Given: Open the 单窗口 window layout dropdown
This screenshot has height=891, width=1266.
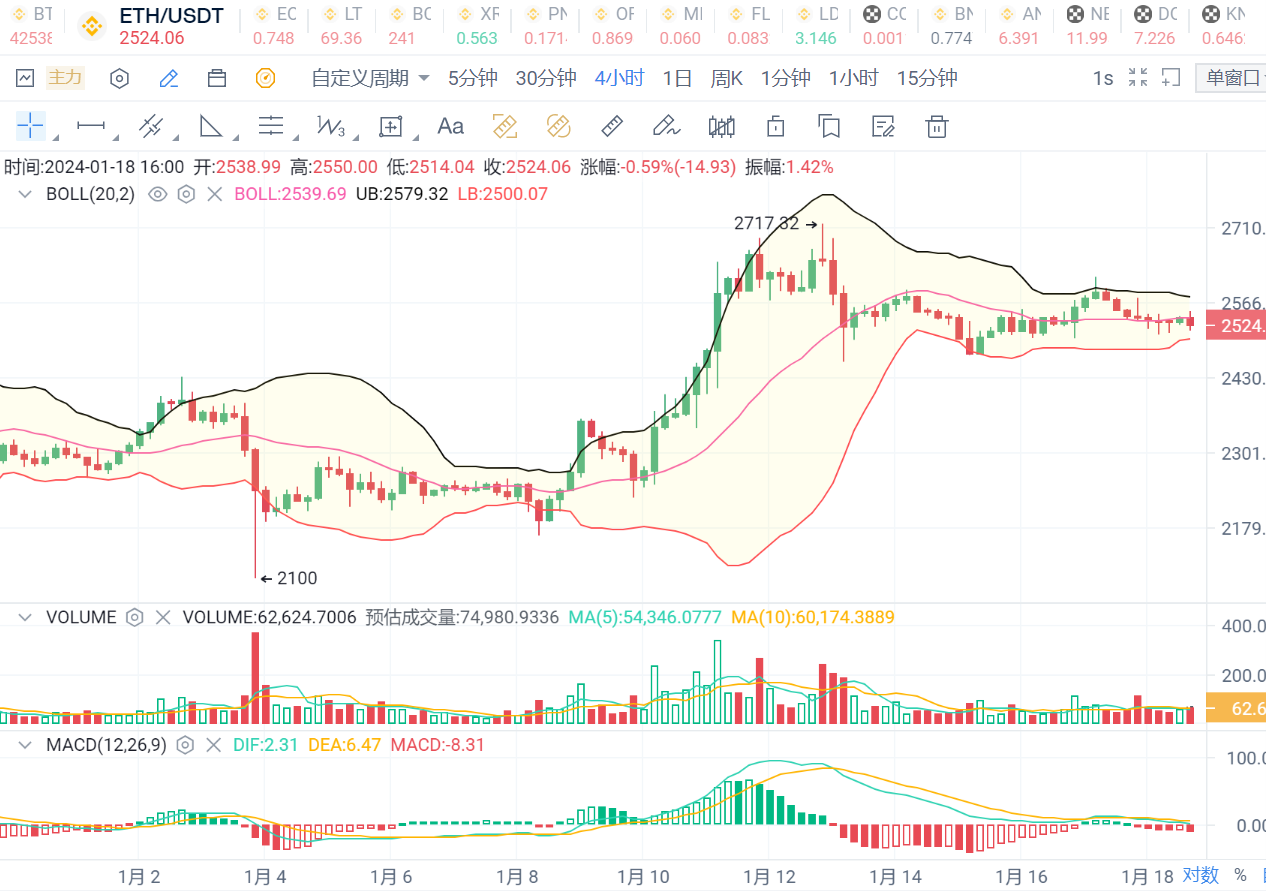Looking at the screenshot, I should click(1232, 78).
